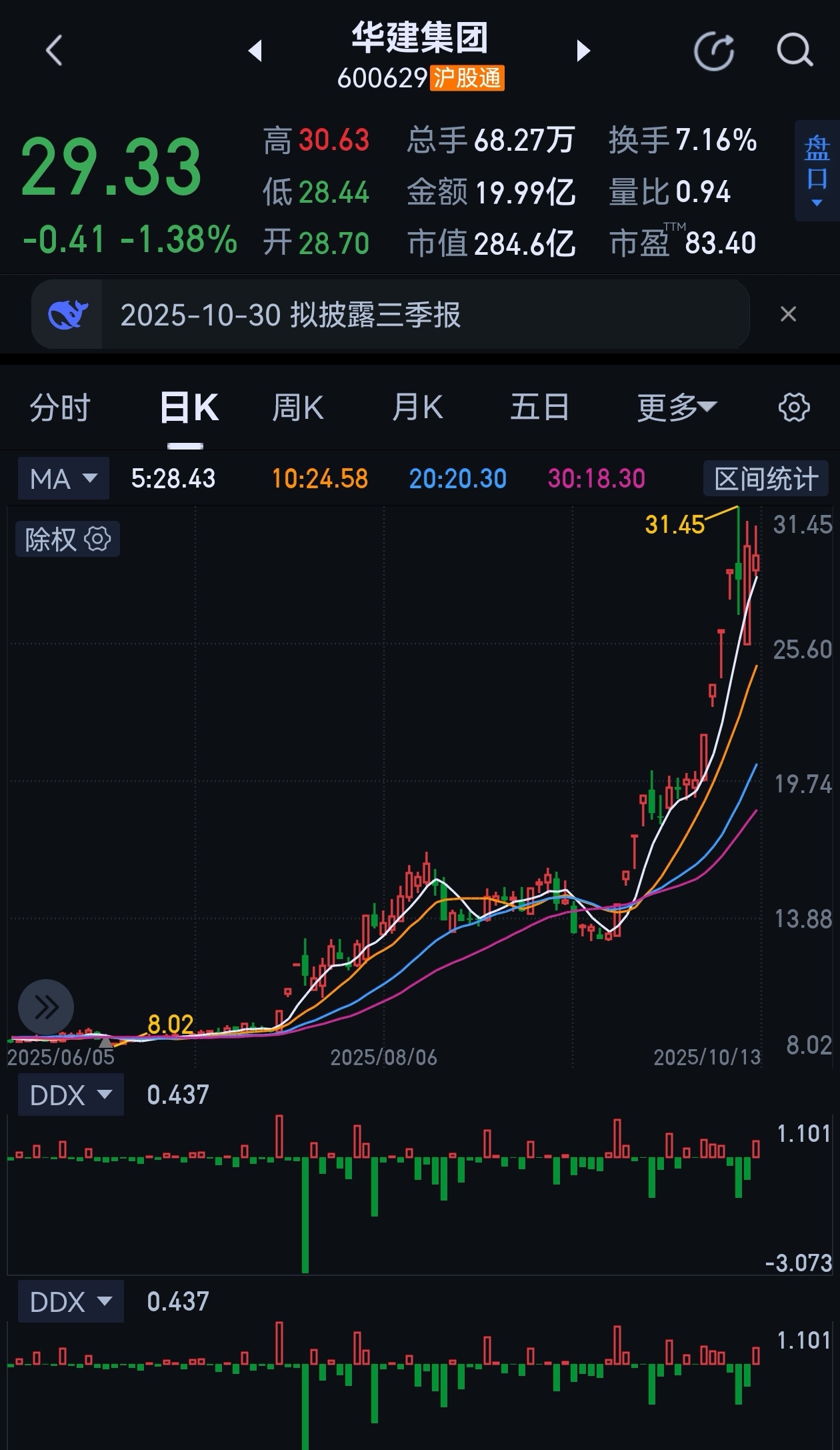Tap the MA5 value 5:28.43
The height and width of the screenshot is (1450, 840).
click(x=173, y=478)
